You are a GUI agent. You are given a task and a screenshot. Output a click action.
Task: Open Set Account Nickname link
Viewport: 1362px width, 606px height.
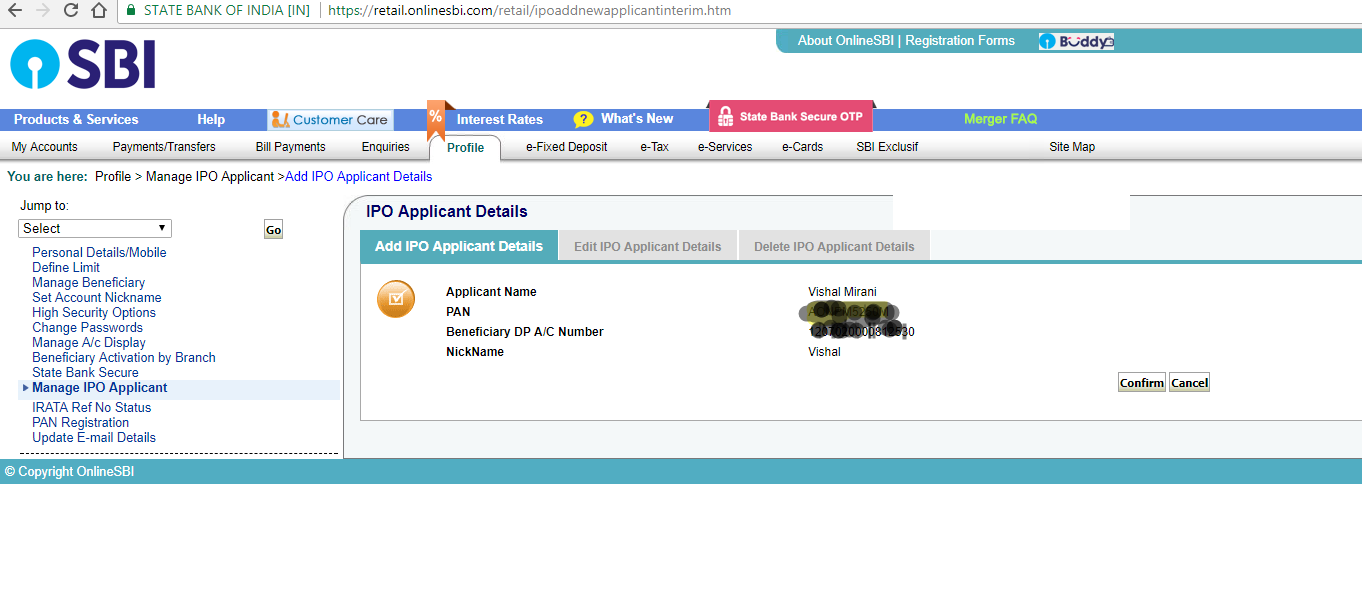[x=96, y=298]
